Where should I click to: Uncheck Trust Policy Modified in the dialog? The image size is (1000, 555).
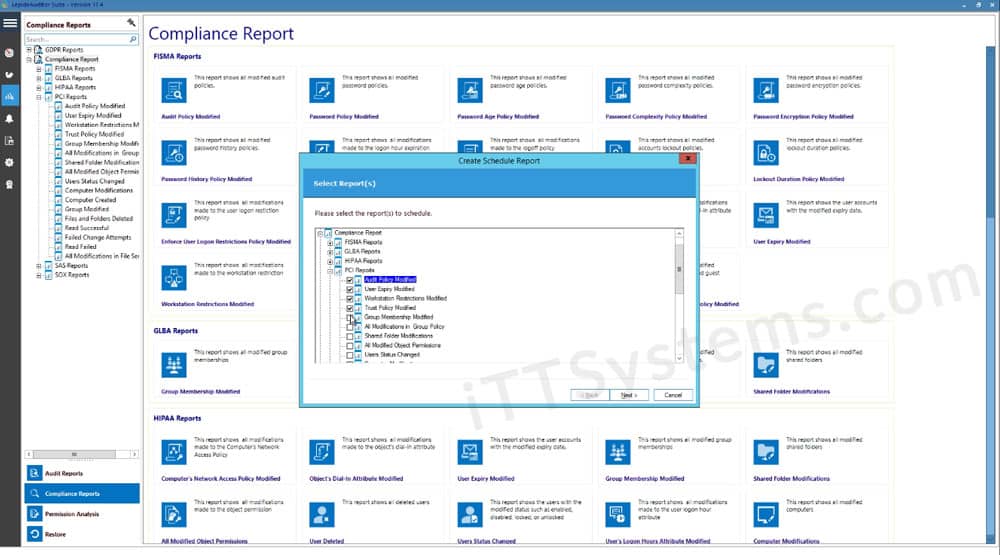pos(349,308)
